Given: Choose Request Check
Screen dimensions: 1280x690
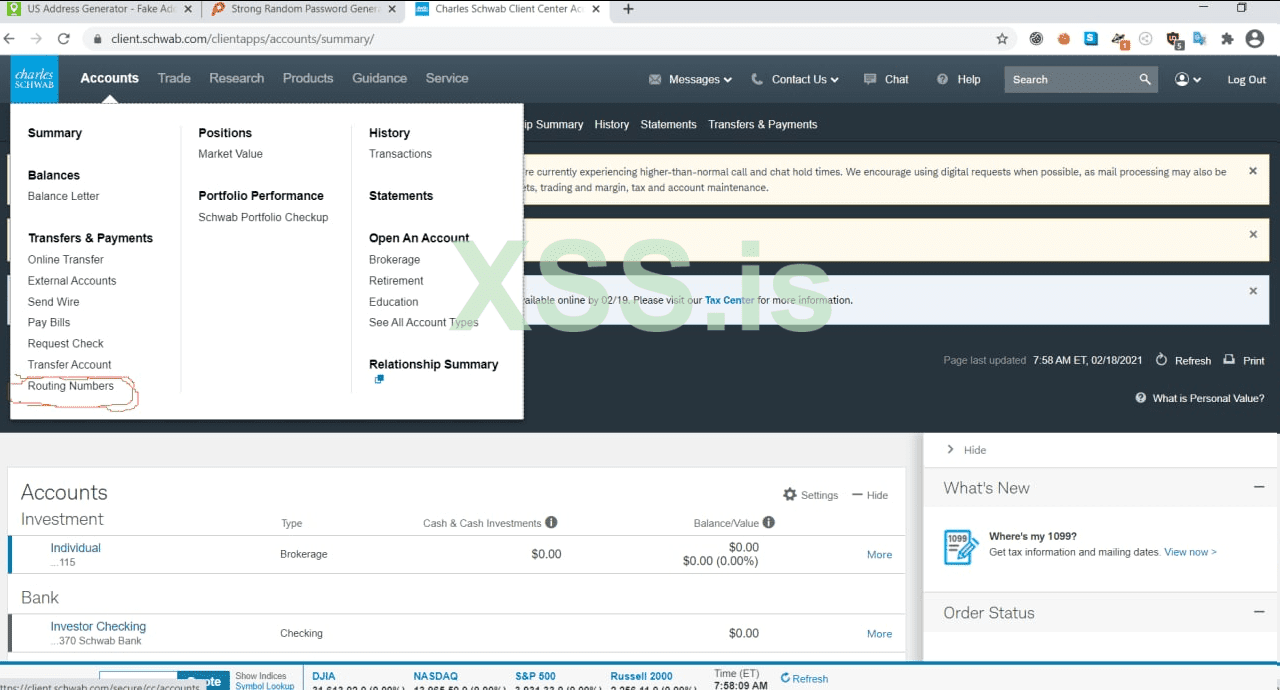Looking at the screenshot, I should 66,344.
